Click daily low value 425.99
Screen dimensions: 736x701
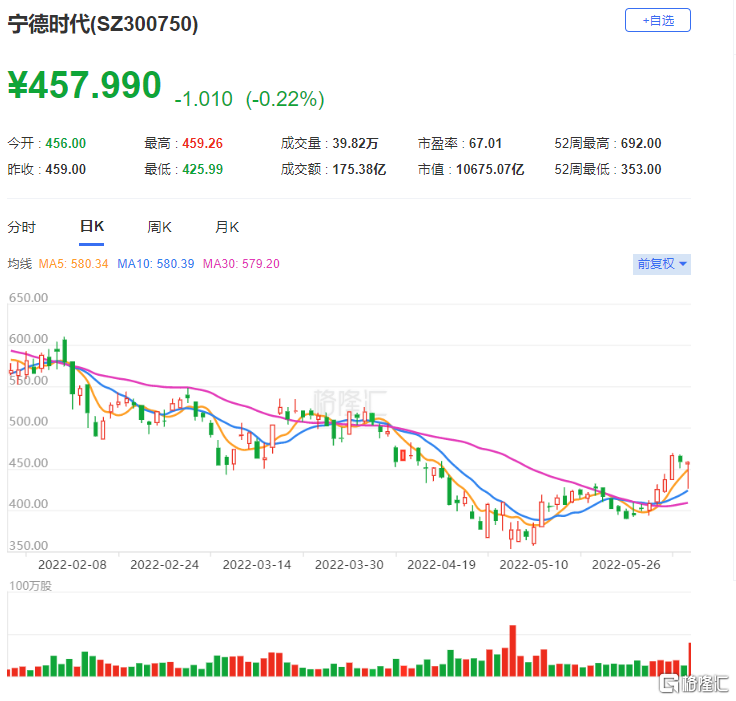click(x=202, y=169)
